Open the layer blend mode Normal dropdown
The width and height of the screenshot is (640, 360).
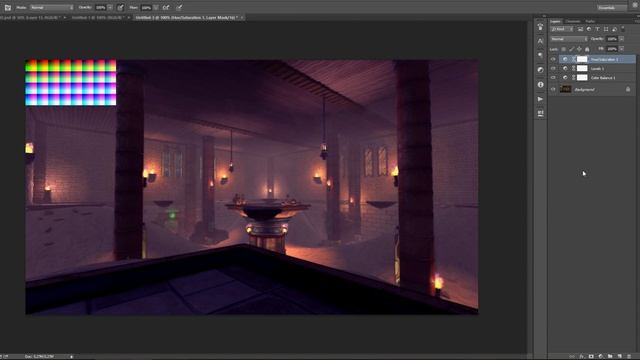pos(569,39)
